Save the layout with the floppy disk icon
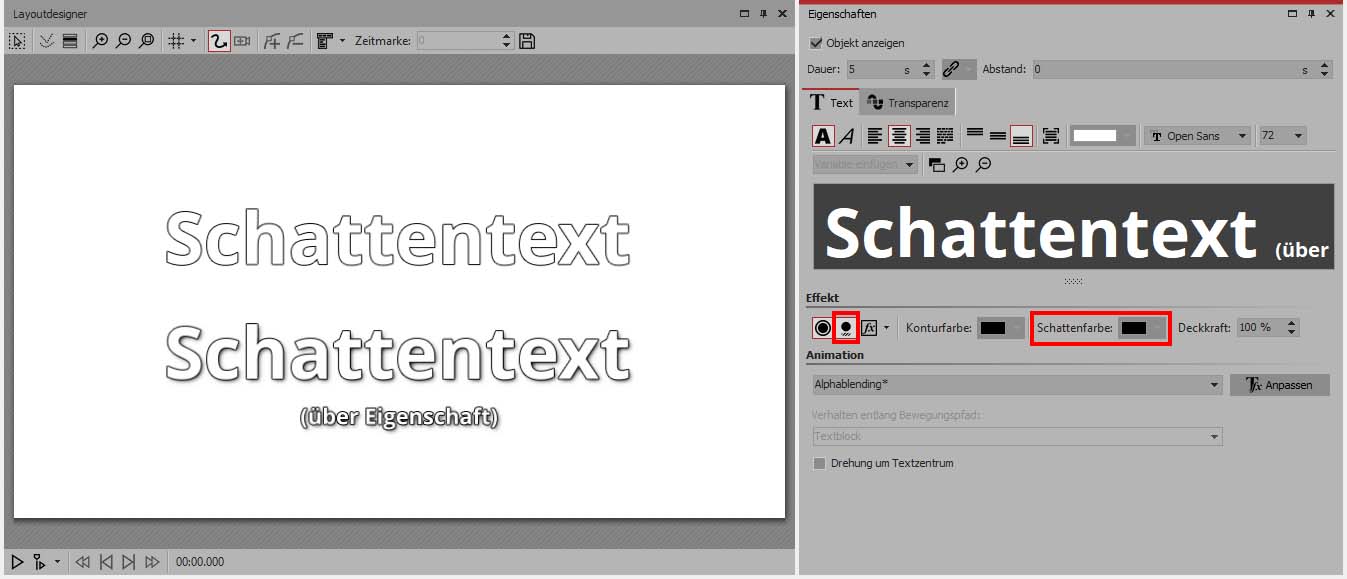 527,41
